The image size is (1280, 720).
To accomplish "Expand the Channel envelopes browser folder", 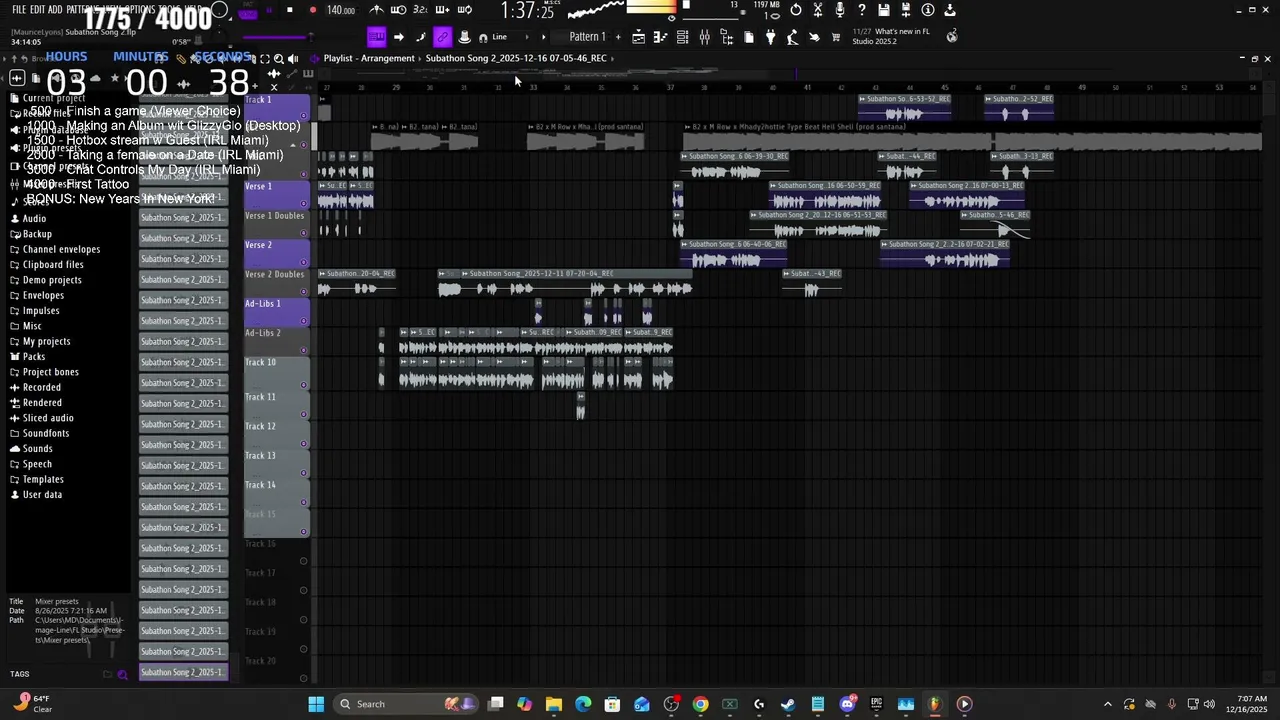I will coord(61,249).
